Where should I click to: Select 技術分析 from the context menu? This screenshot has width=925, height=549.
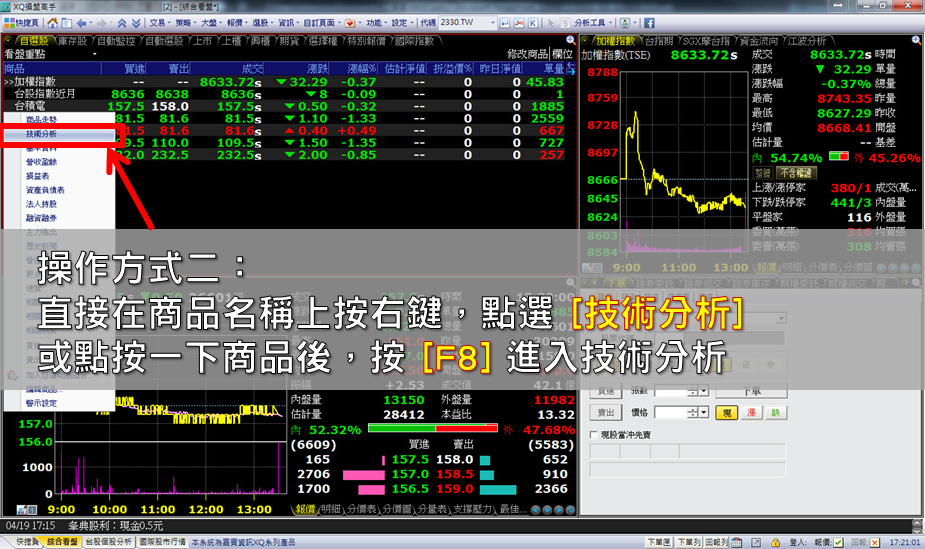pyautogui.click(x=42, y=133)
